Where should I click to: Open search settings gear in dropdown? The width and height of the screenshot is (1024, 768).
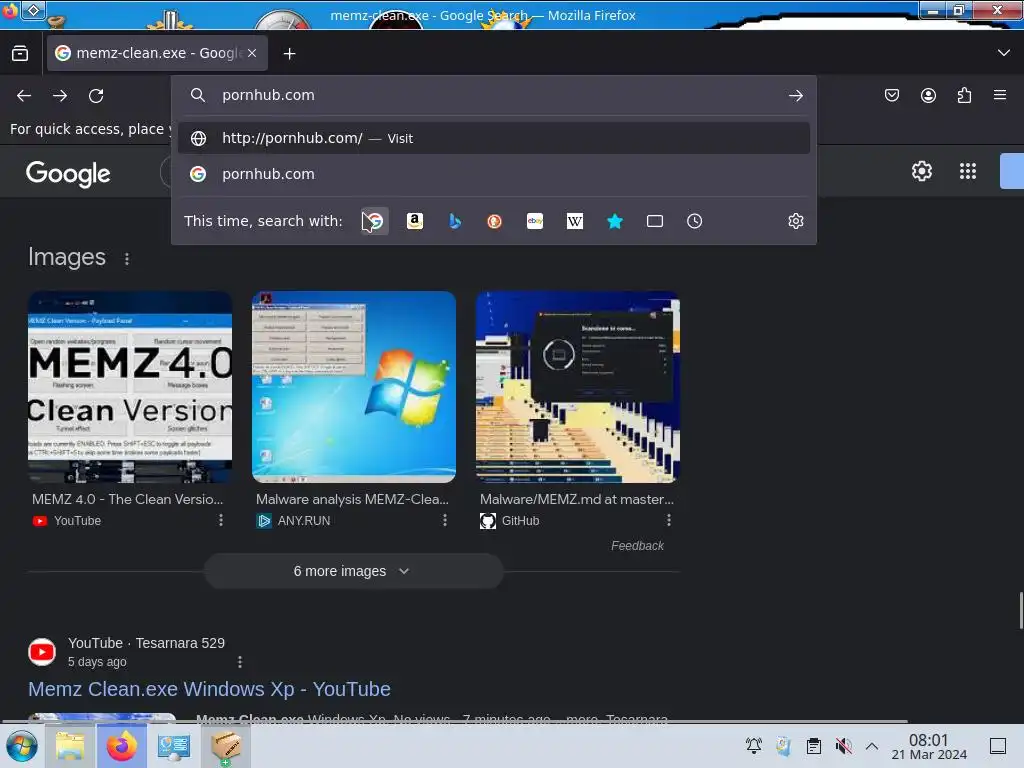click(x=795, y=221)
